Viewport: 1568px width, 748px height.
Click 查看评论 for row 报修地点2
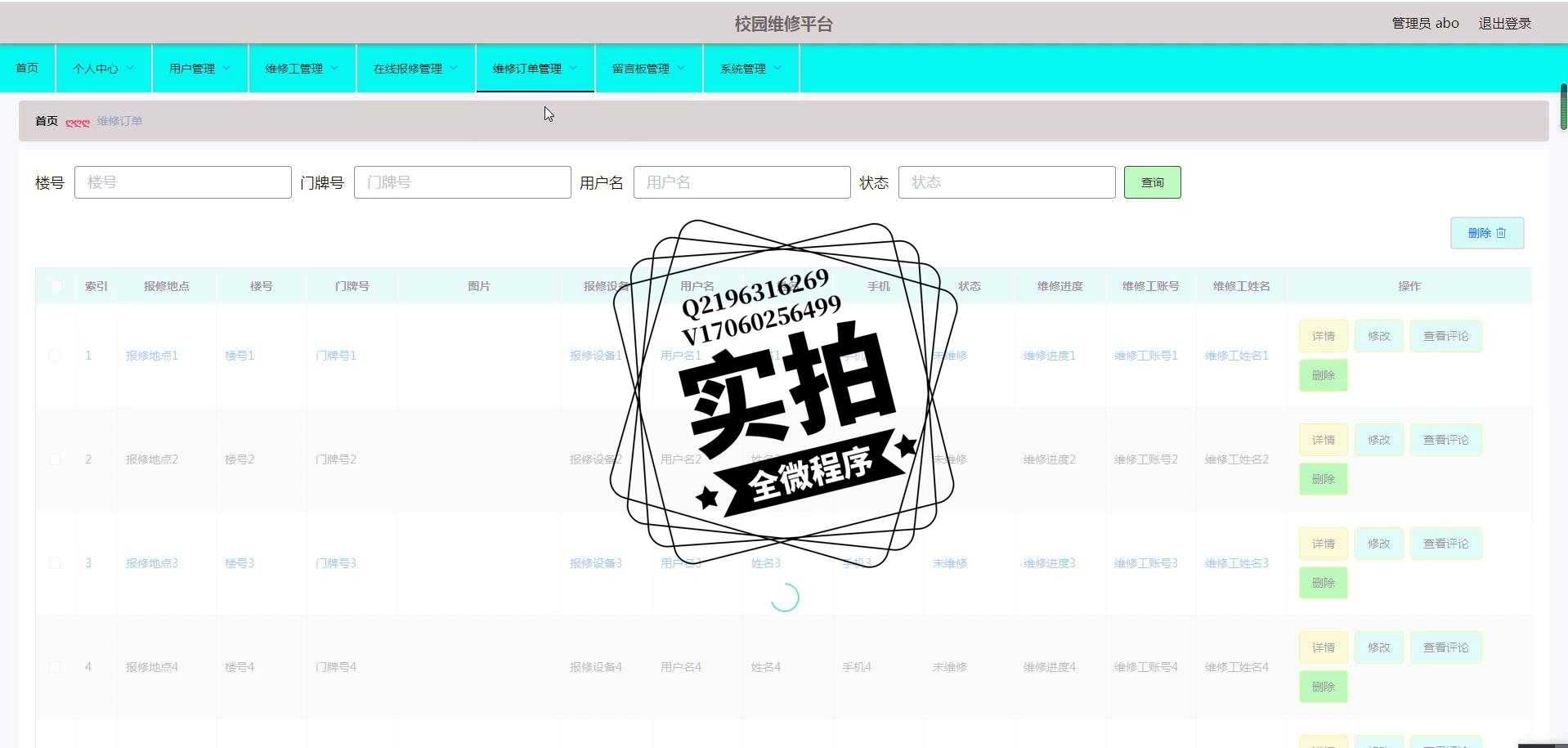pyautogui.click(x=1446, y=440)
